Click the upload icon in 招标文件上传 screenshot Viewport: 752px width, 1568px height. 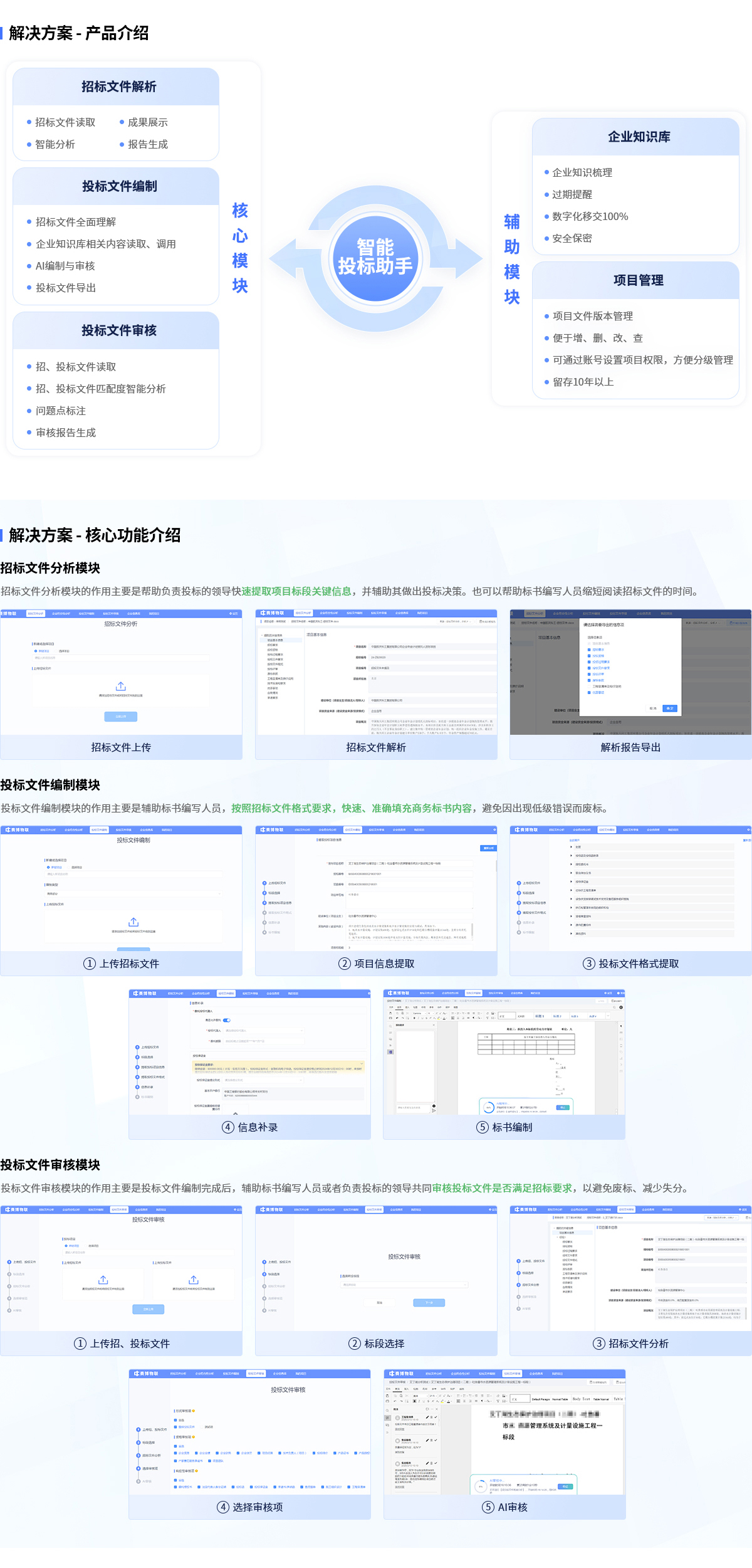click(x=121, y=686)
